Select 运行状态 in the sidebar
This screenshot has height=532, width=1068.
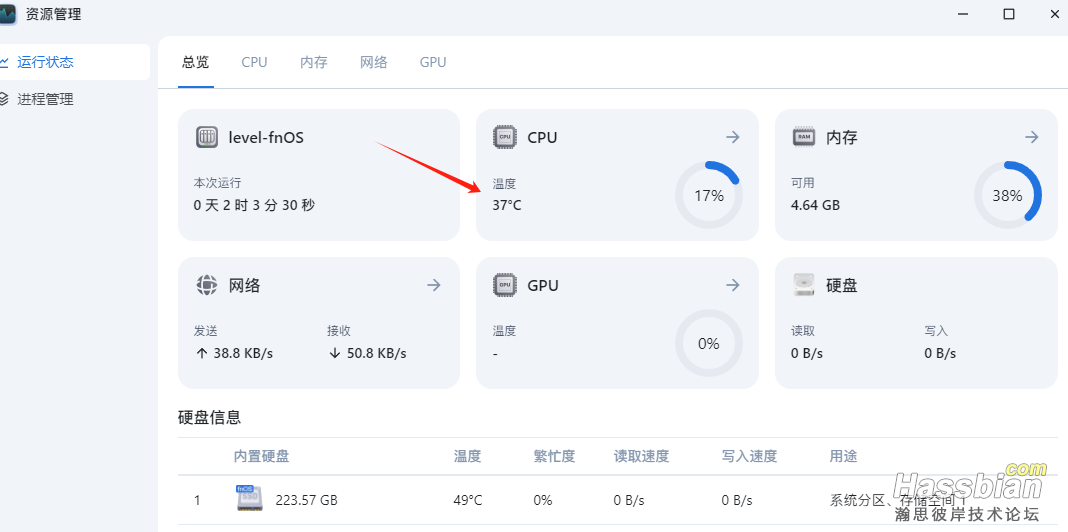(x=45, y=62)
